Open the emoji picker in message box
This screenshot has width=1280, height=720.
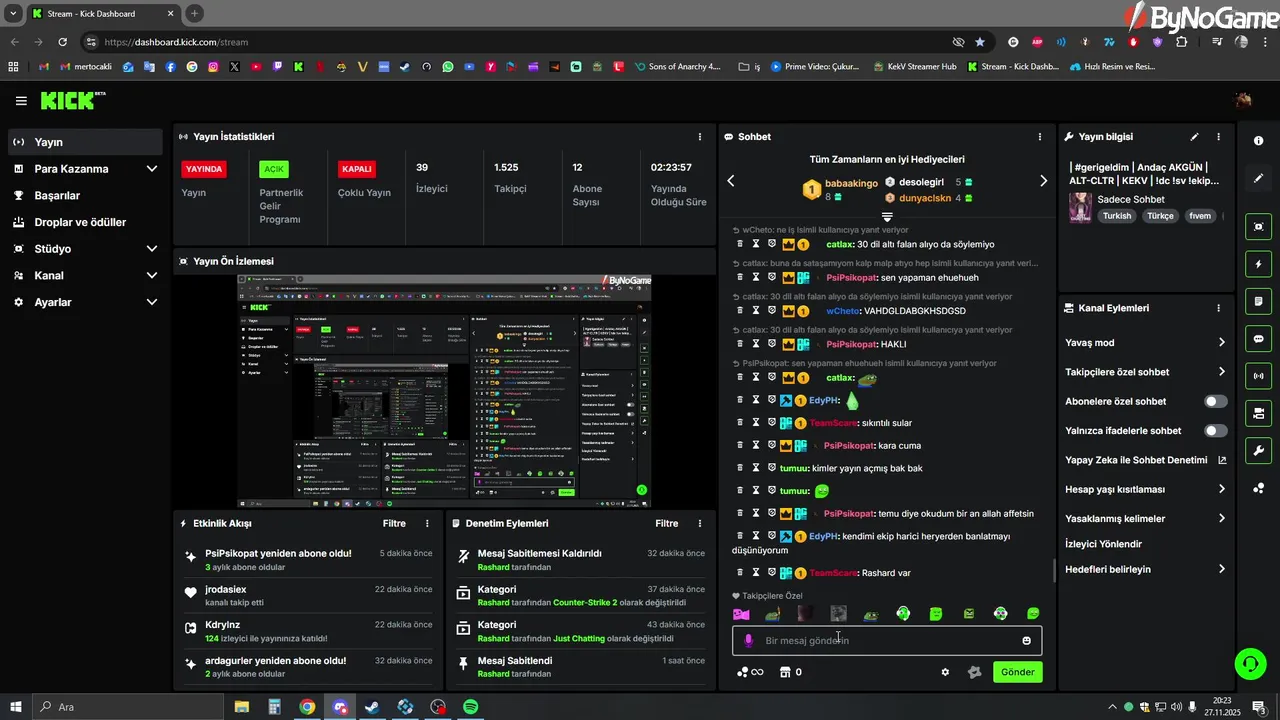(x=1026, y=641)
